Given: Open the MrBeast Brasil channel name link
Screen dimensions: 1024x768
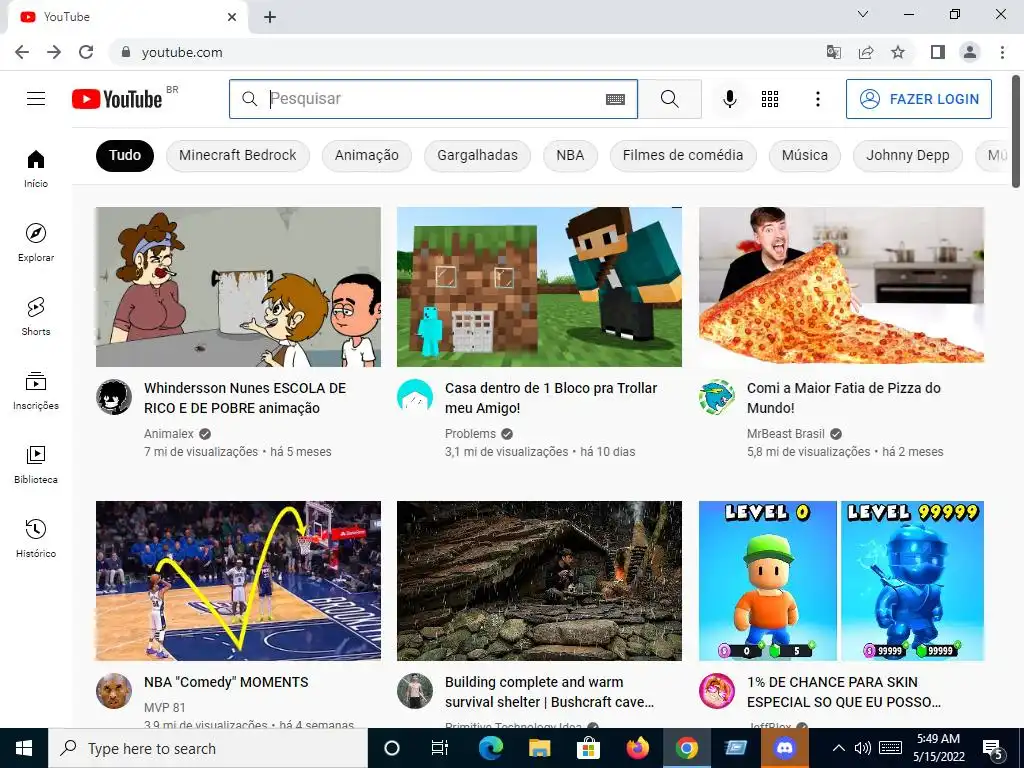Looking at the screenshot, I should point(786,434).
